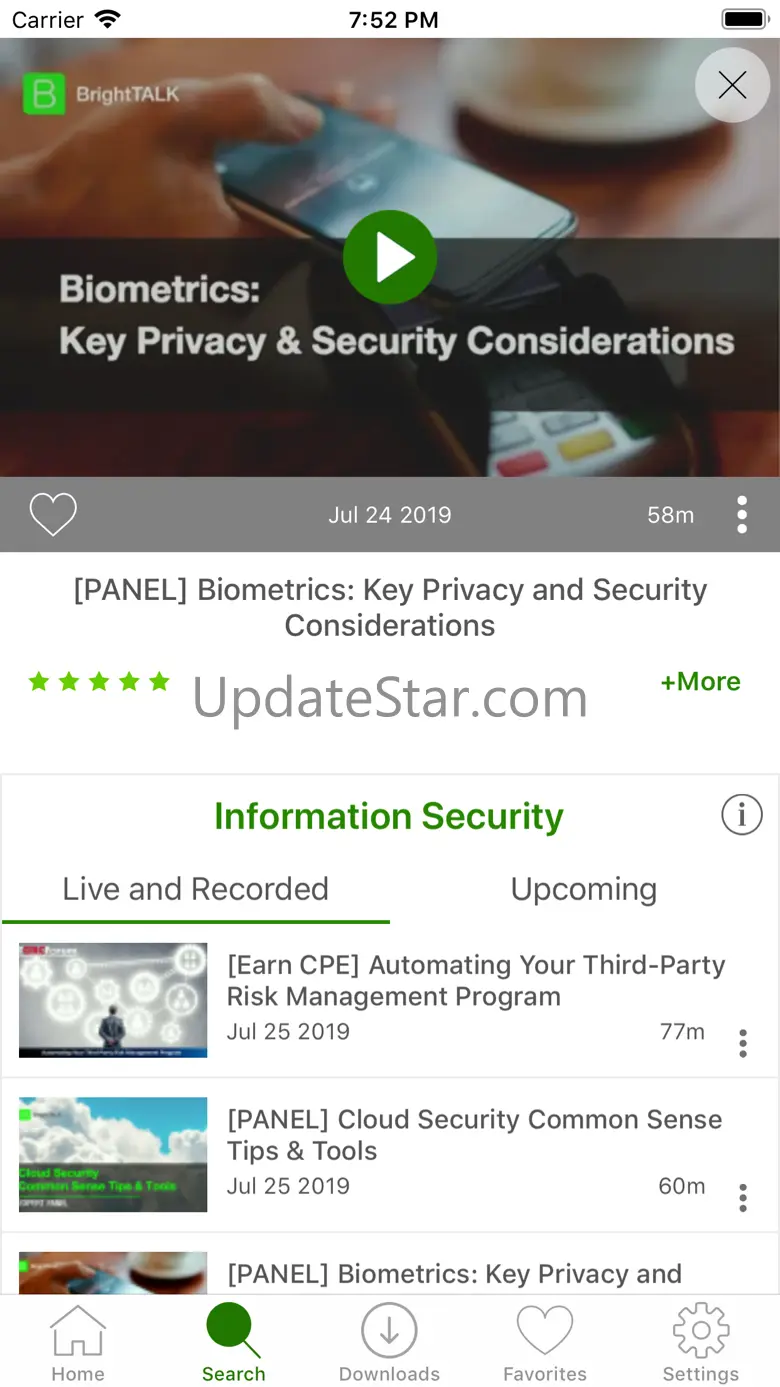Open the Settings tab
The height and width of the screenshot is (1387, 780).
click(x=700, y=1344)
